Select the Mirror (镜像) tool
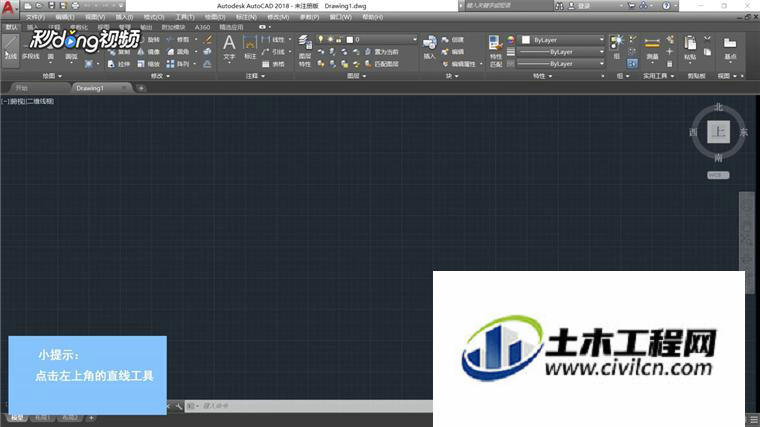Screen dimensions: 760x427 149,52
